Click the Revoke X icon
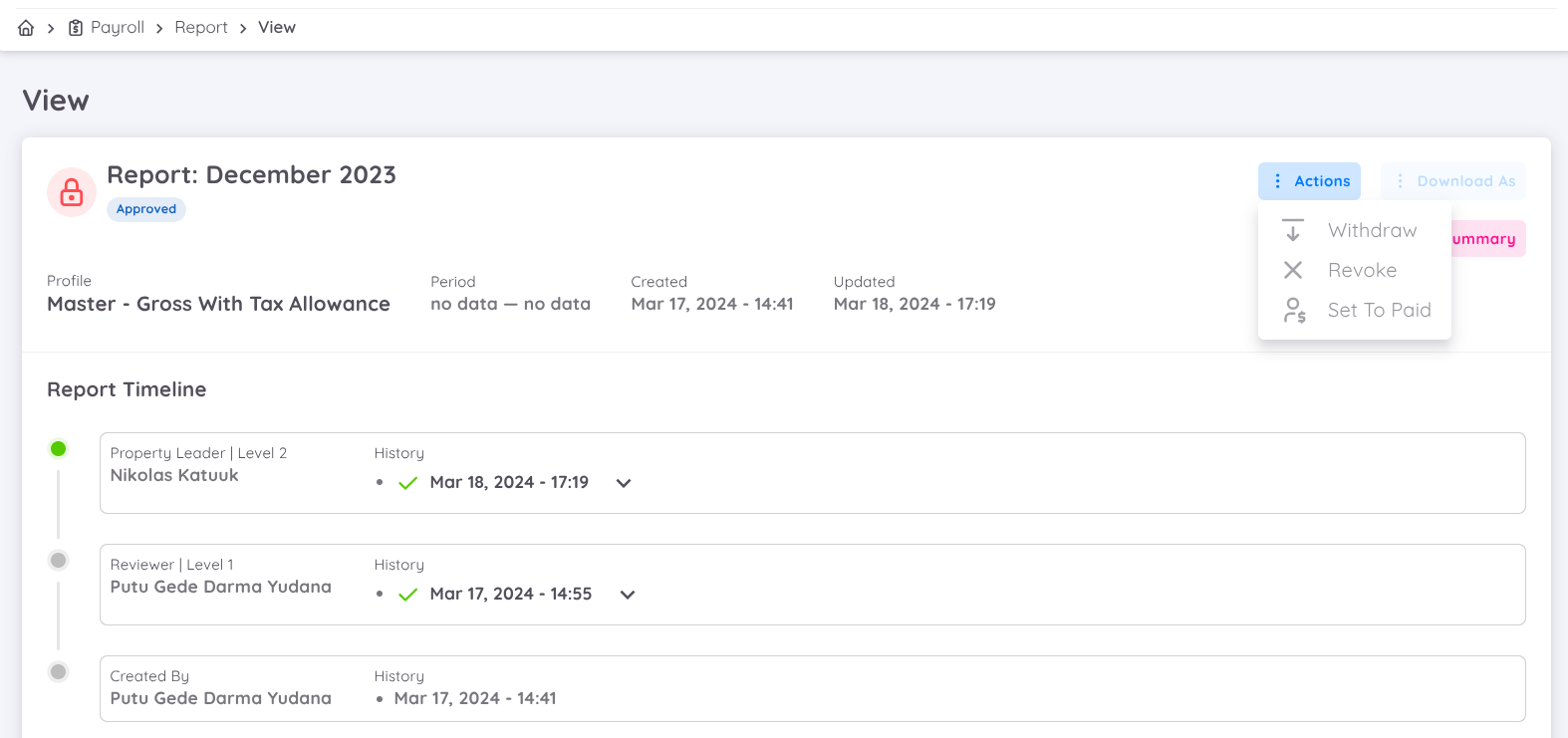The height and width of the screenshot is (738, 1568). pos(1293,270)
